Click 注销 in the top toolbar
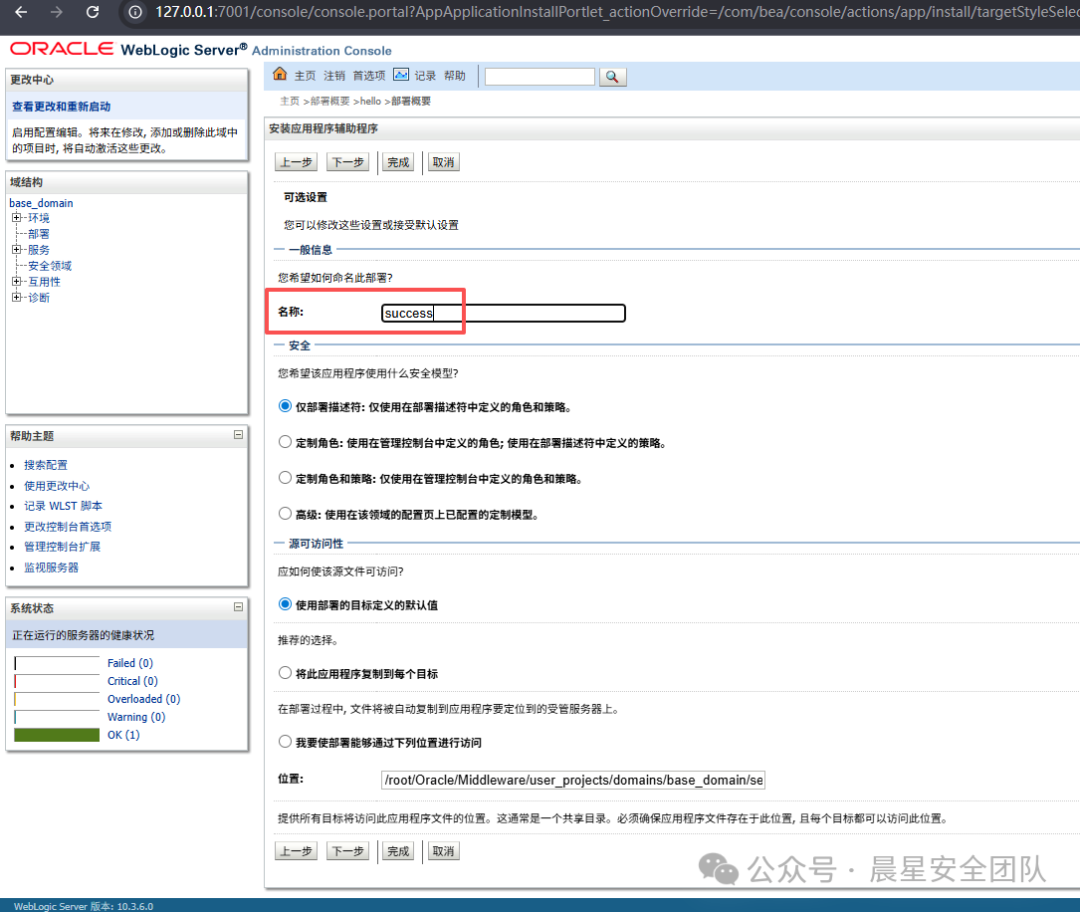 coord(335,76)
